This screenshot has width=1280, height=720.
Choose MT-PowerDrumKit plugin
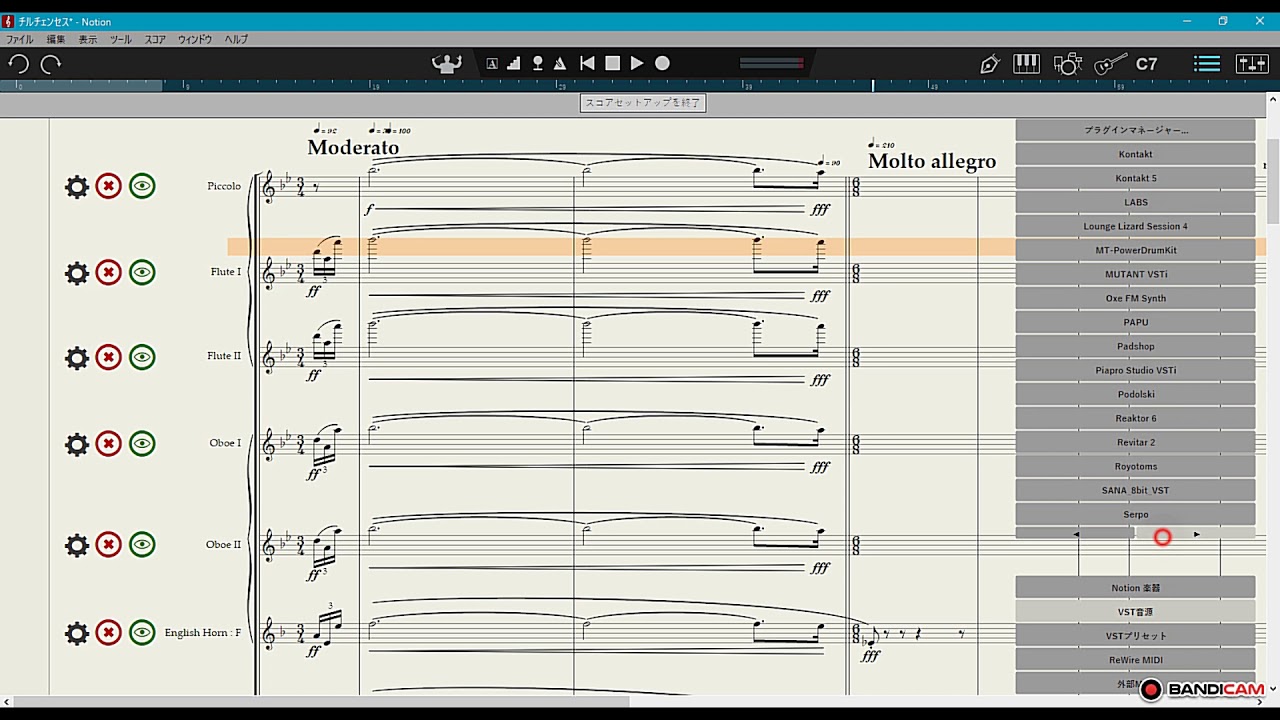(x=1135, y=250)
